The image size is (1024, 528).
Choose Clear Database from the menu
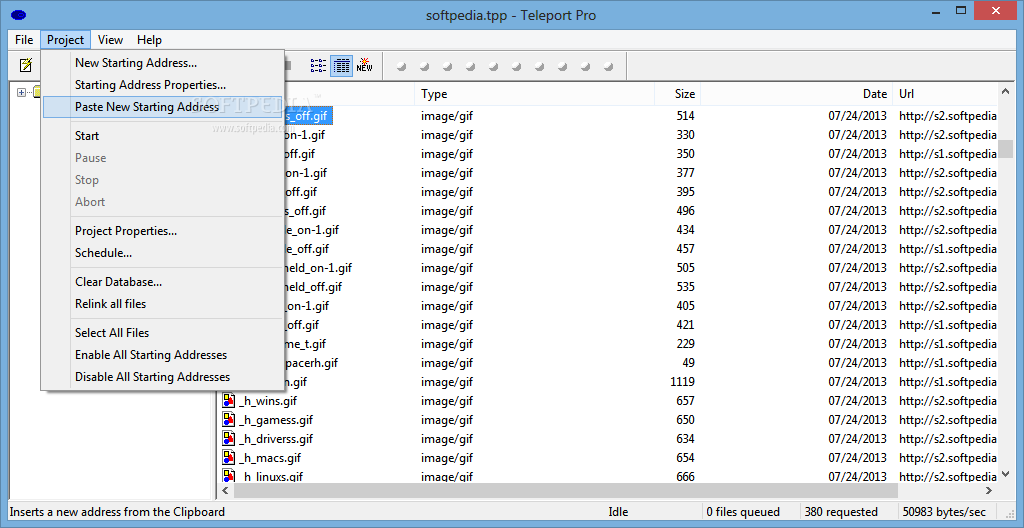point(163,282)
